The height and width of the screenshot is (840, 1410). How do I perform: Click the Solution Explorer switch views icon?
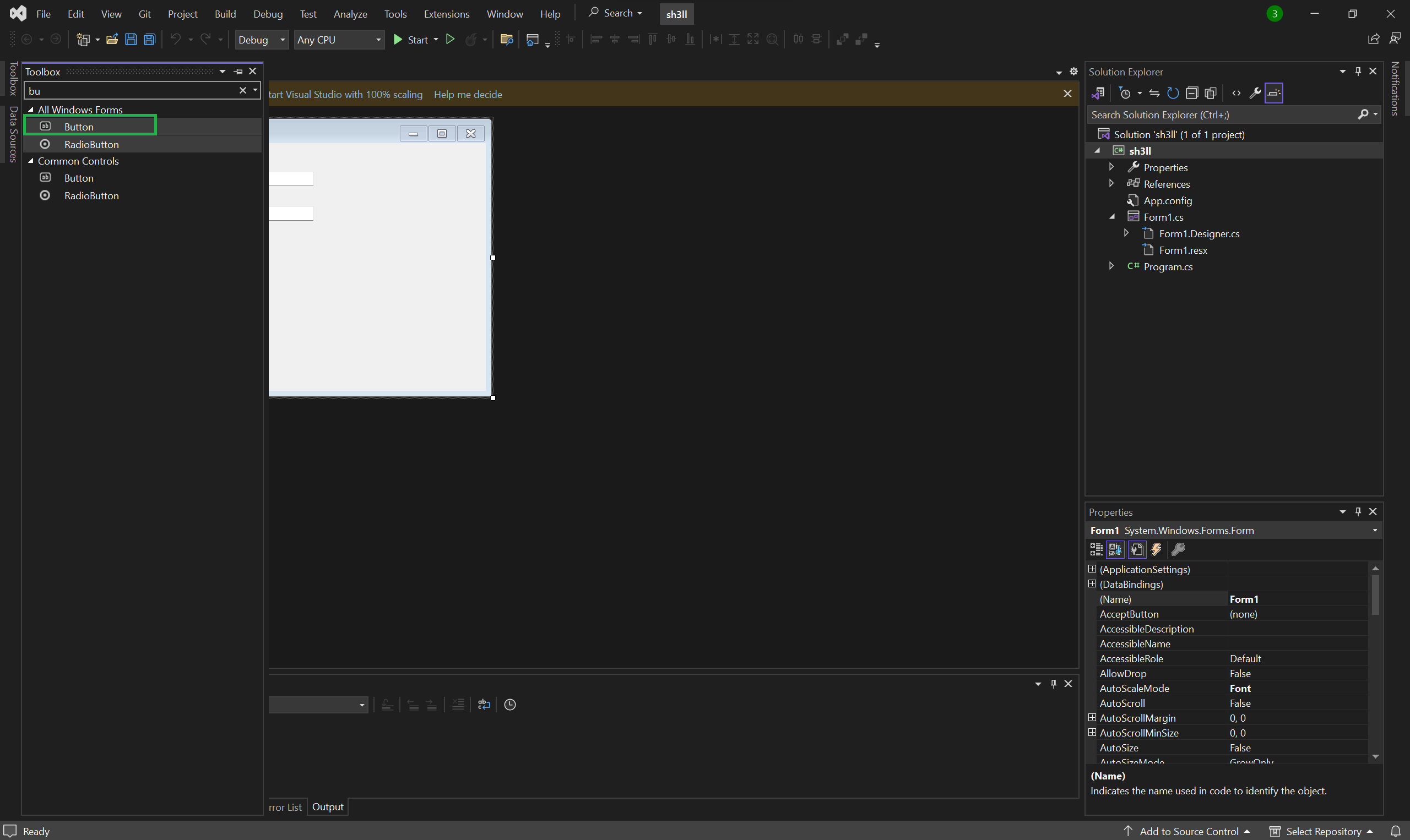(x=1099, y=94)
